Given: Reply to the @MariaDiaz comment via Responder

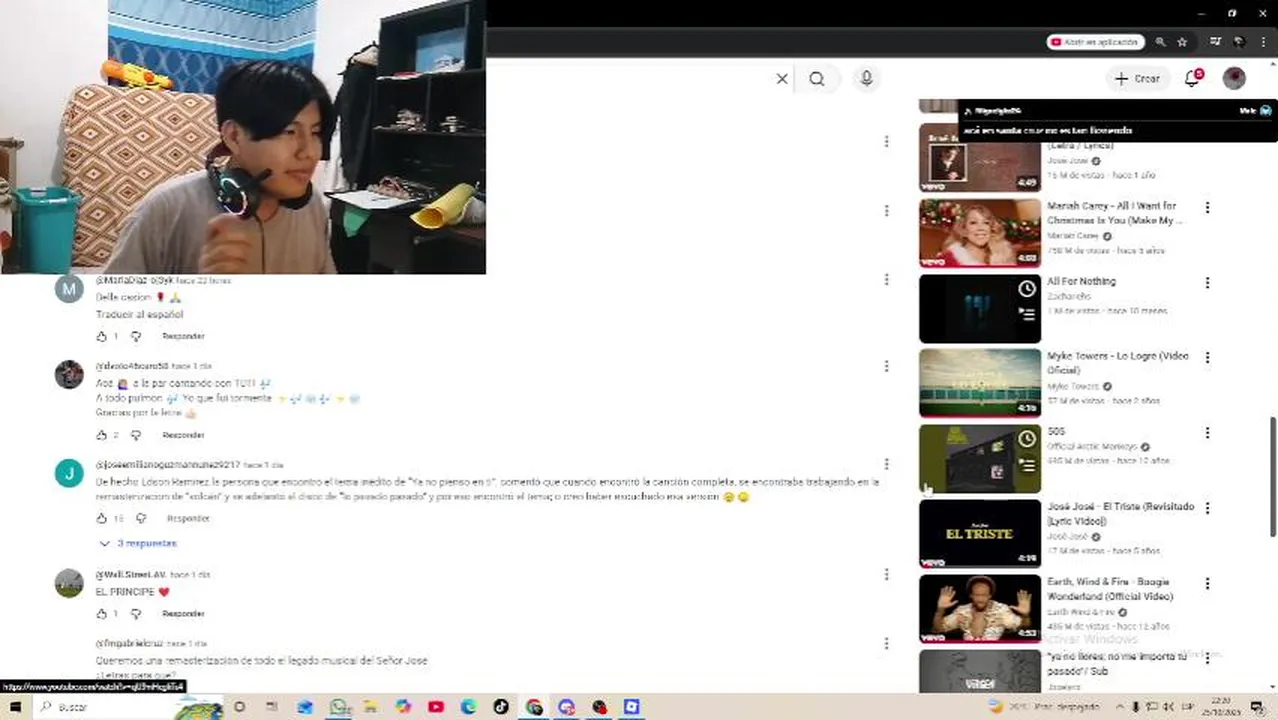Looking at the screenshot, I should pyautogui.click(x=183, y=336).
